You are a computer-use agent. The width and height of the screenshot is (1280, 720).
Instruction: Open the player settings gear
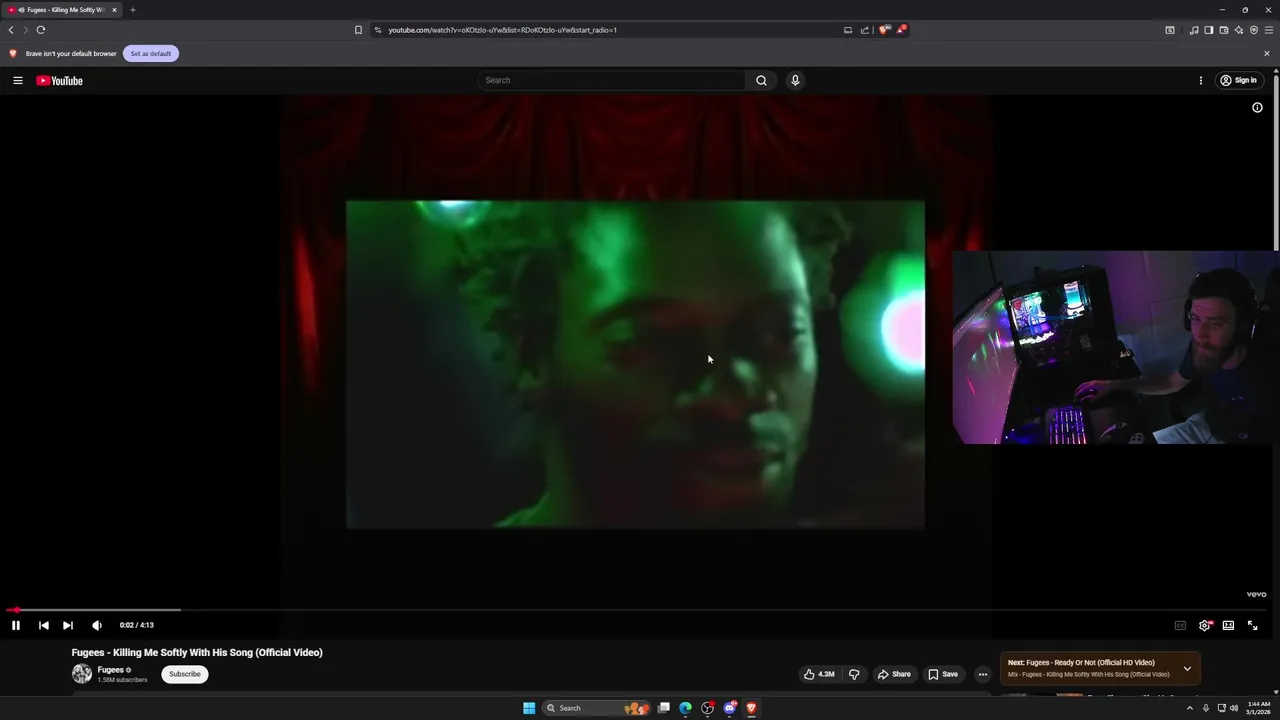tap(1205, 625)
